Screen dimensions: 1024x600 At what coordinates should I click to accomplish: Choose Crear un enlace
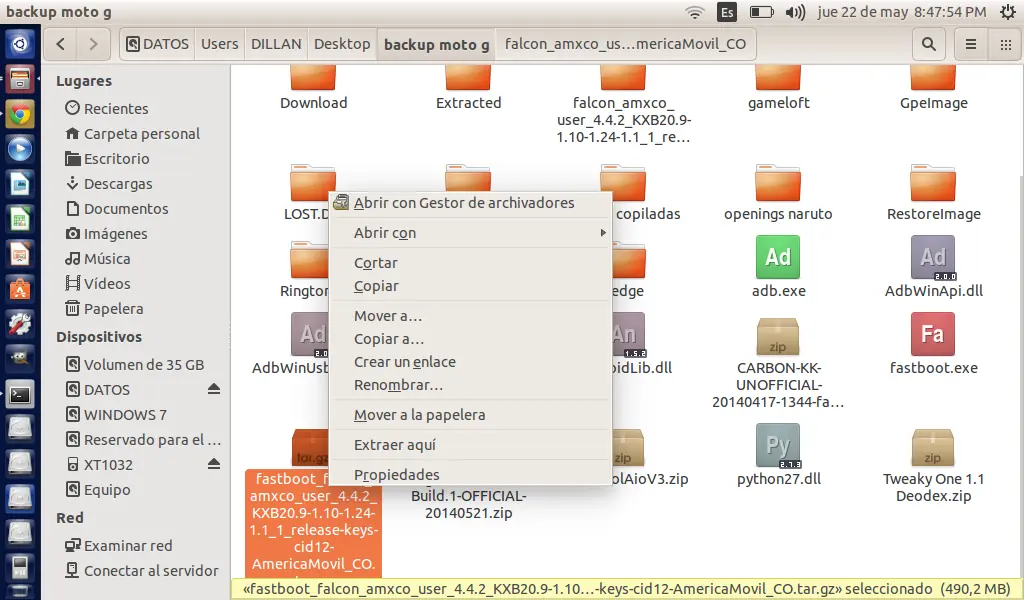point(470,362)
